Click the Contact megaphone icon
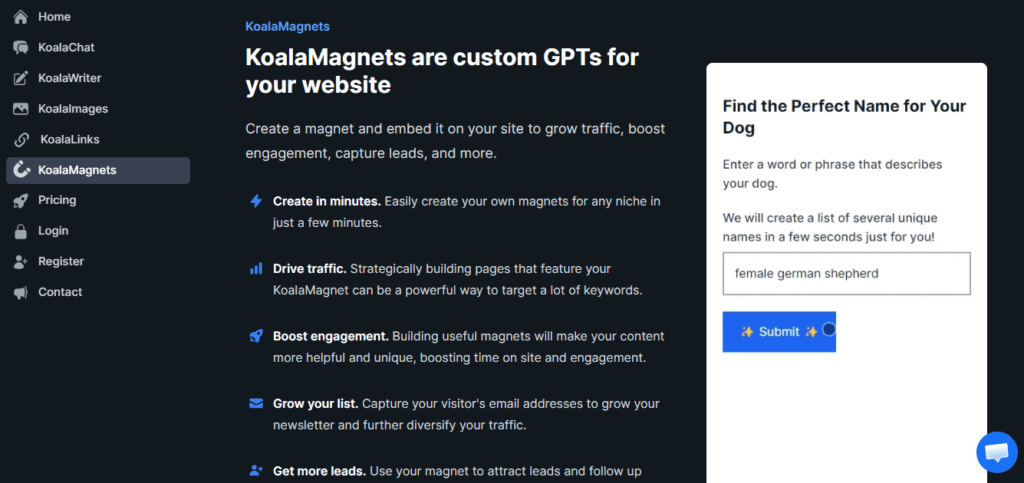Screen dimensions: 1024x483 pos(20,293)
